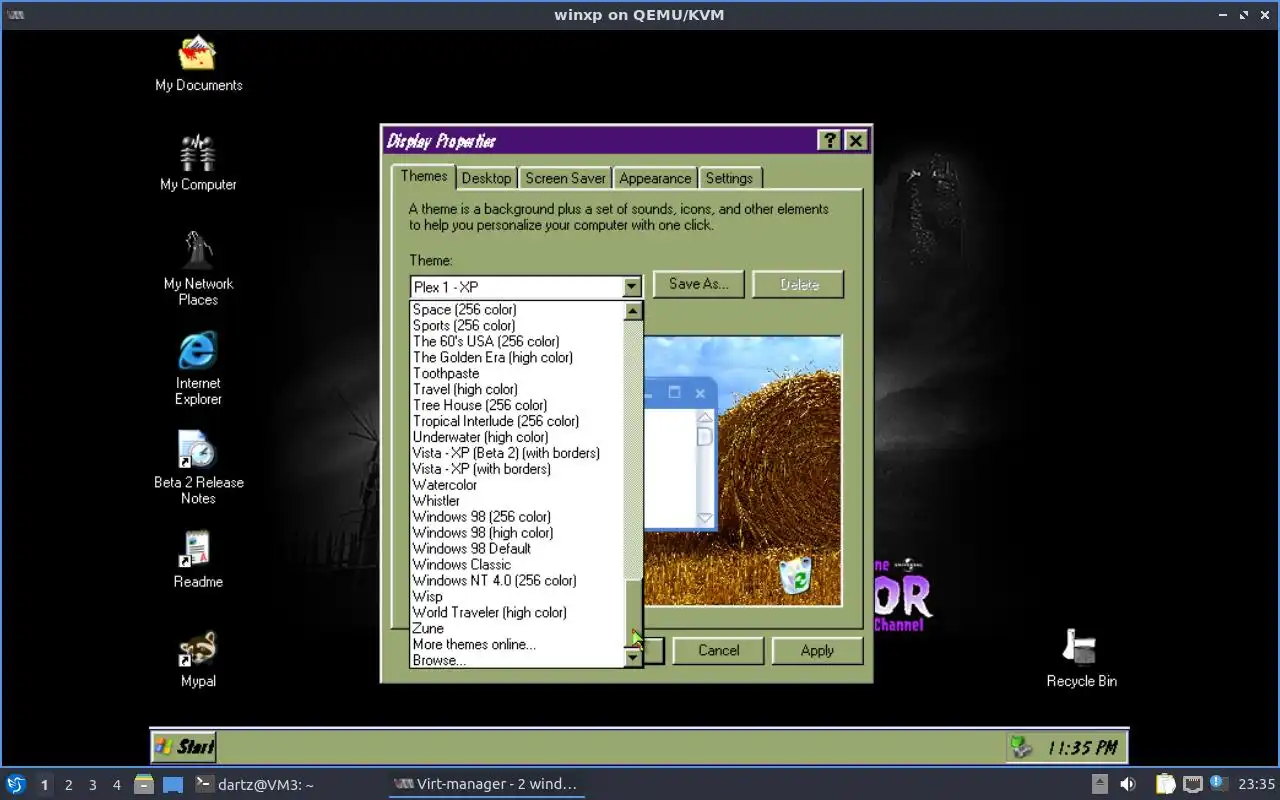
Task: Click the host clock 23:35
Action: 1257,784
